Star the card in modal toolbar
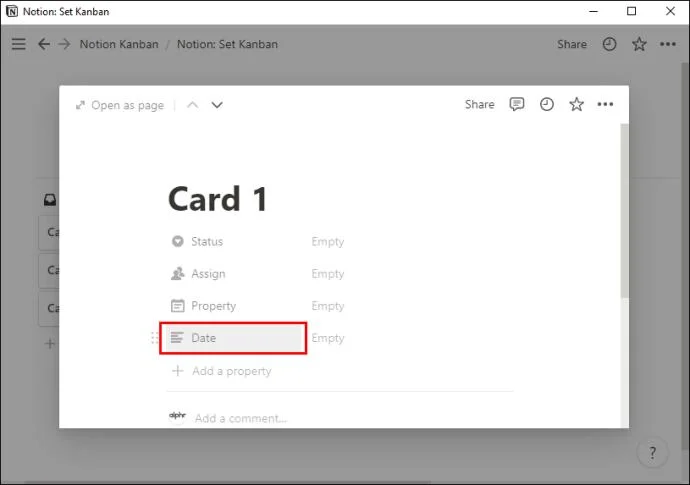 (x=576, y=104)
